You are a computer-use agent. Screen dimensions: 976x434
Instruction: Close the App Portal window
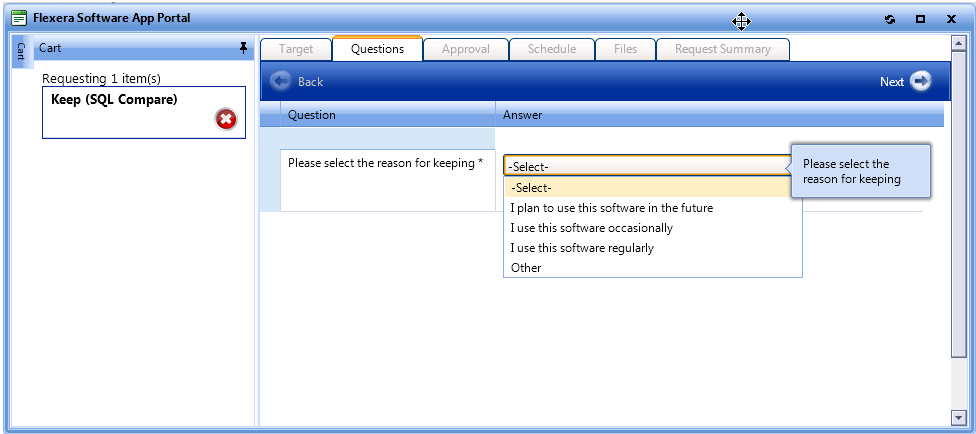[x=951, y=19]
